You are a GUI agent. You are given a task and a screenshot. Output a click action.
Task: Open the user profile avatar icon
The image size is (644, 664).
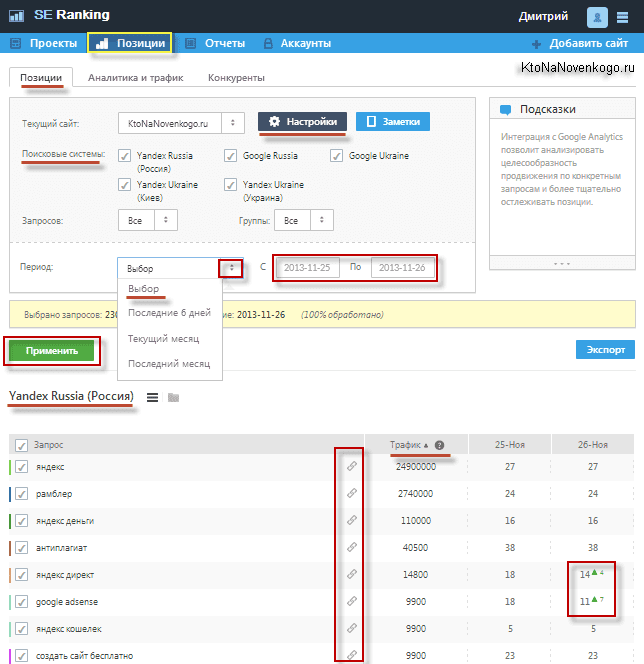click(597, 17)
